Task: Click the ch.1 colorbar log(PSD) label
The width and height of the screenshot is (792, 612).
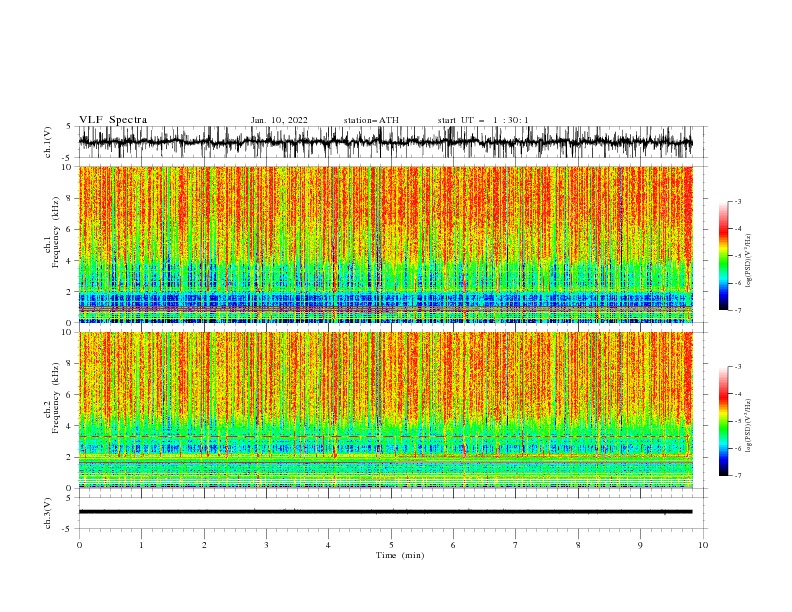Action: (x=748, y=261)
